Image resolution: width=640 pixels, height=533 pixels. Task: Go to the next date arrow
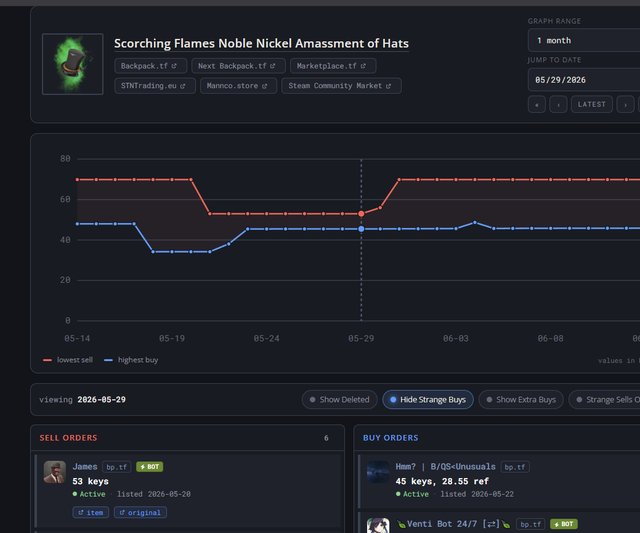pyautogui.click(x=625, y=104)
